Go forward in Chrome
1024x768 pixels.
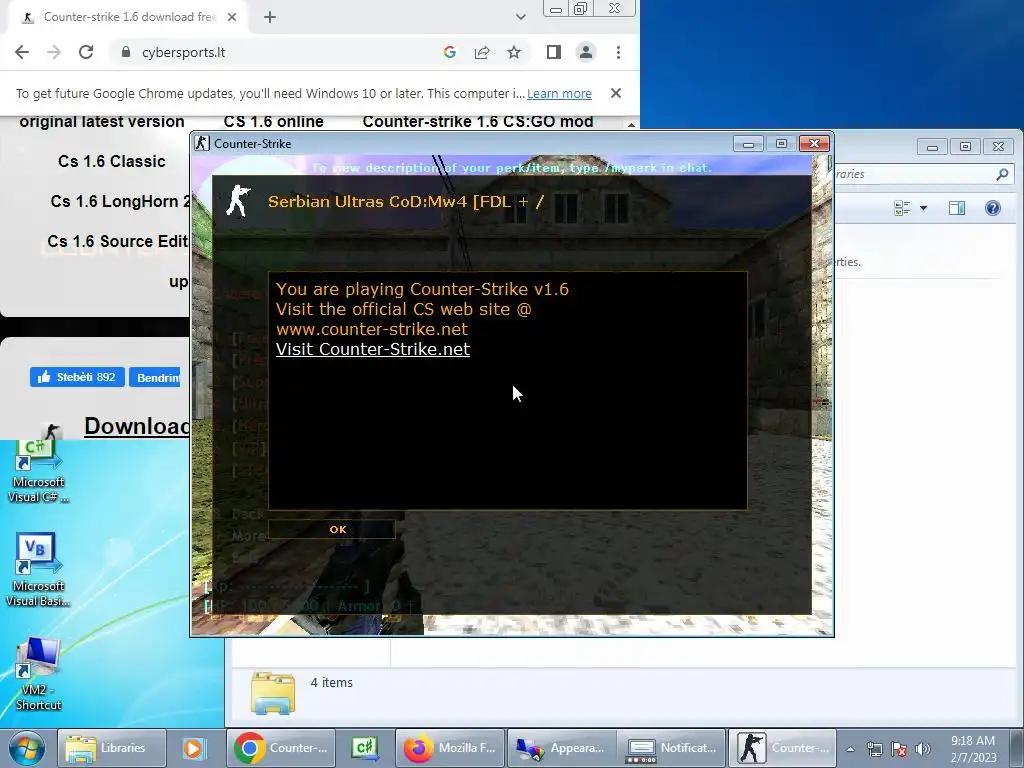click(54, 52)
